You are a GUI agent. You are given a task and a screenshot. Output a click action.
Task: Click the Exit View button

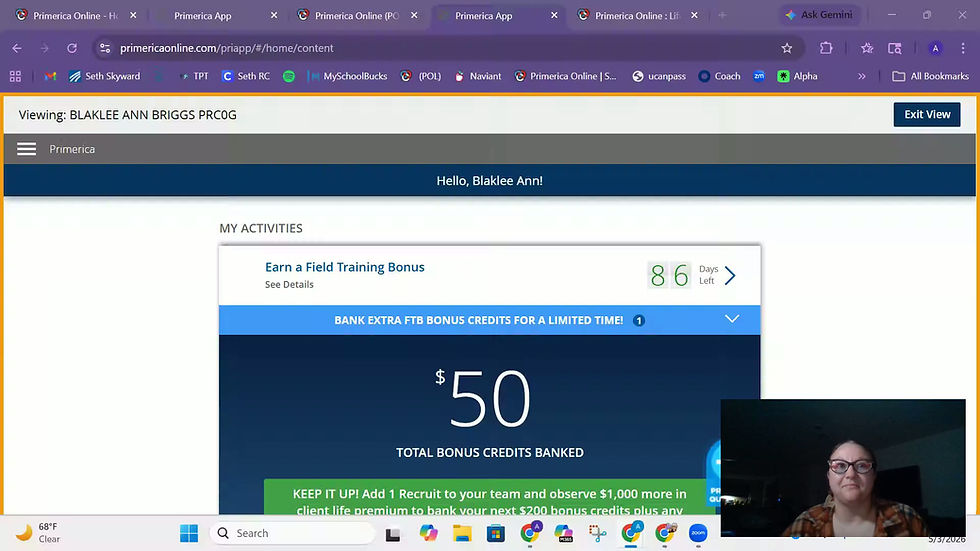pos(927,114)
